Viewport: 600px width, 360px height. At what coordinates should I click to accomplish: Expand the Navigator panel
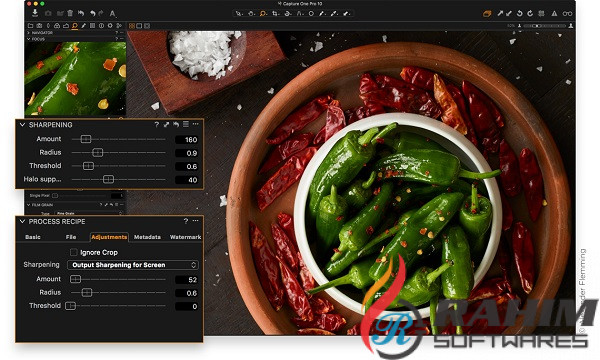[28, 33]
